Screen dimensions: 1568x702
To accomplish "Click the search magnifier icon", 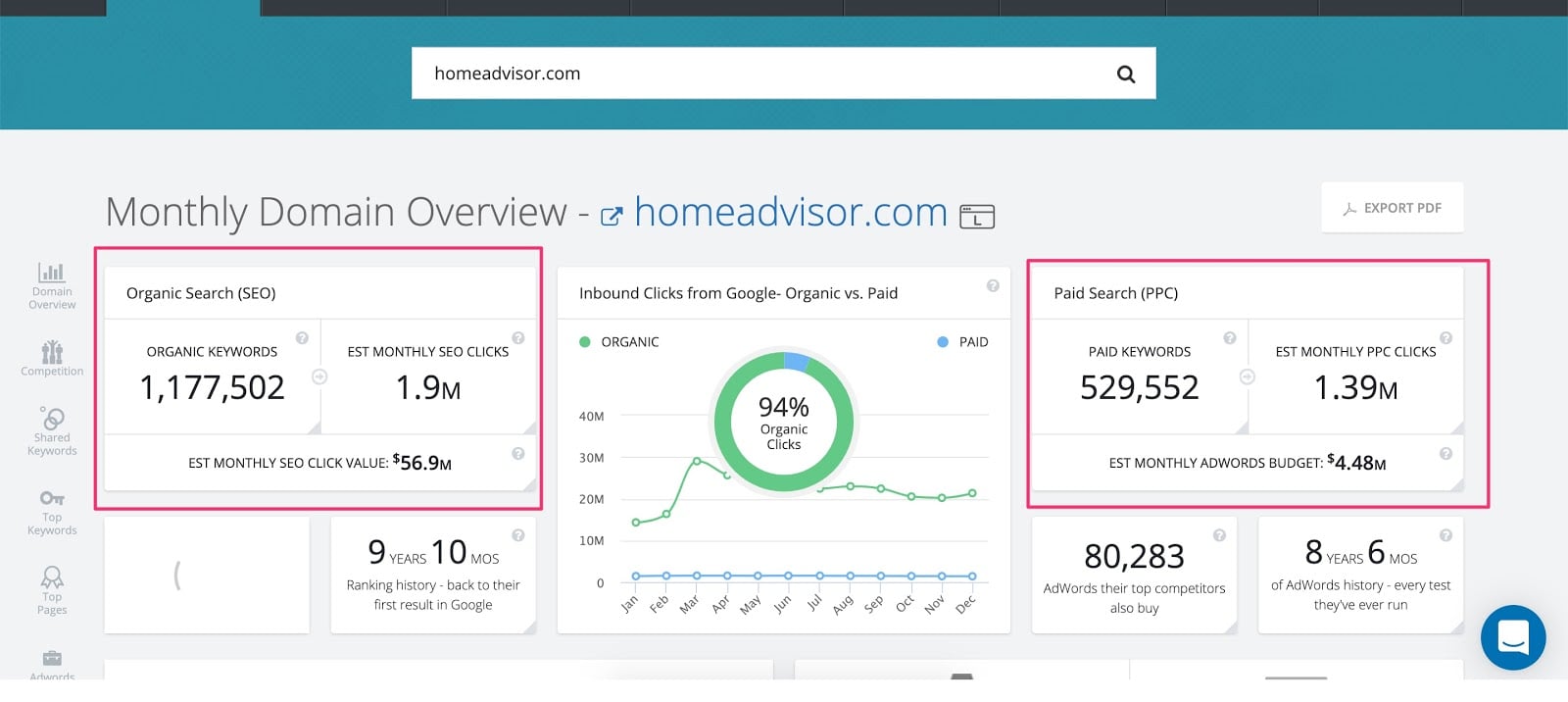I will (x=1126, y=74).
